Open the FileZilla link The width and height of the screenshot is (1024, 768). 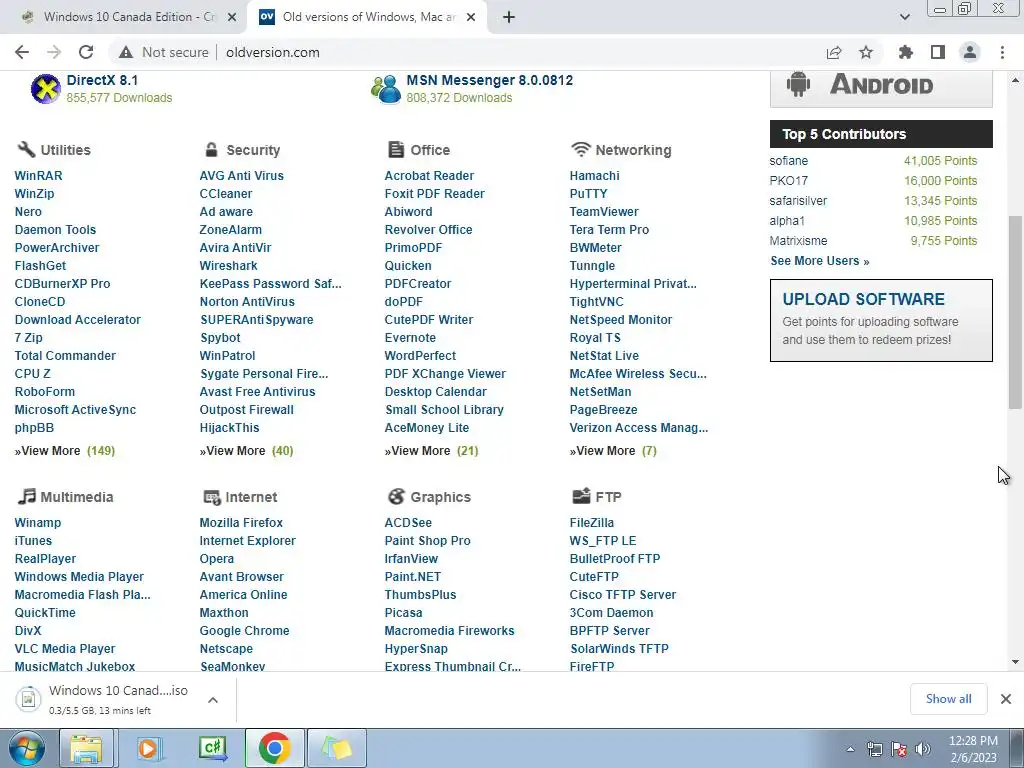pyautogui.click(x=592, y=522)
